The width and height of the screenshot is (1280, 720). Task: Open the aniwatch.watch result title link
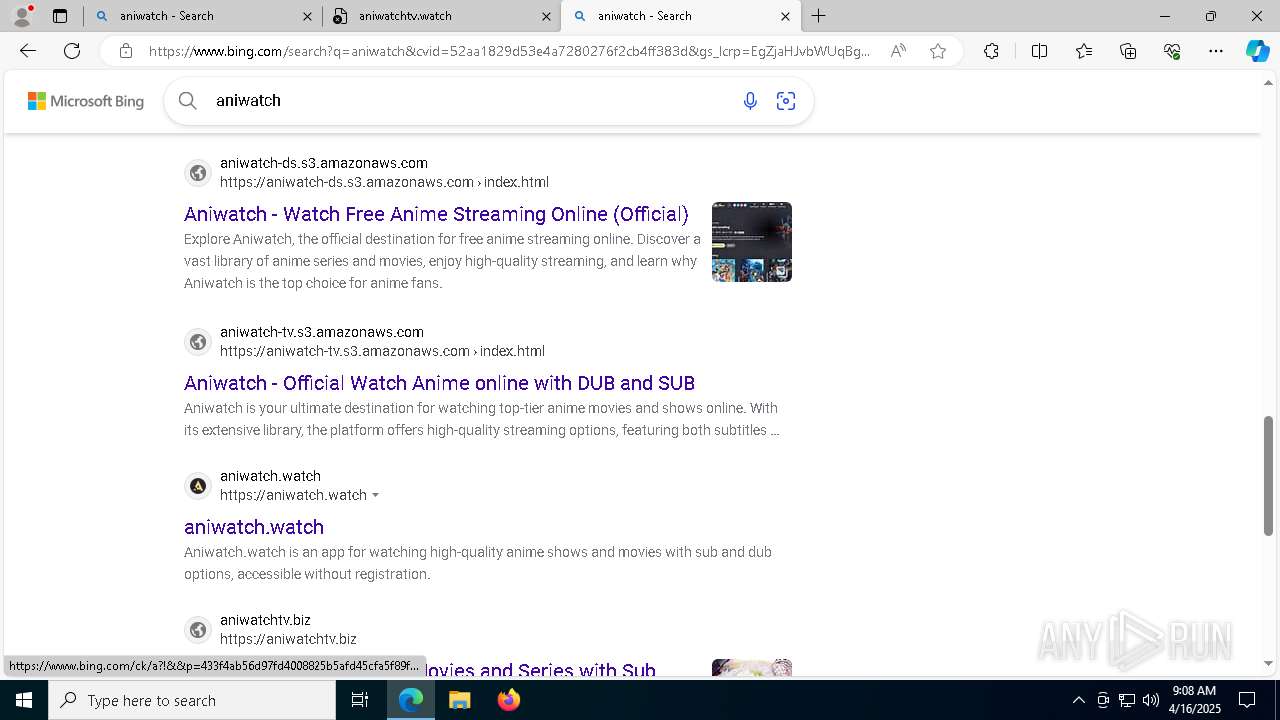click(254, 527)
